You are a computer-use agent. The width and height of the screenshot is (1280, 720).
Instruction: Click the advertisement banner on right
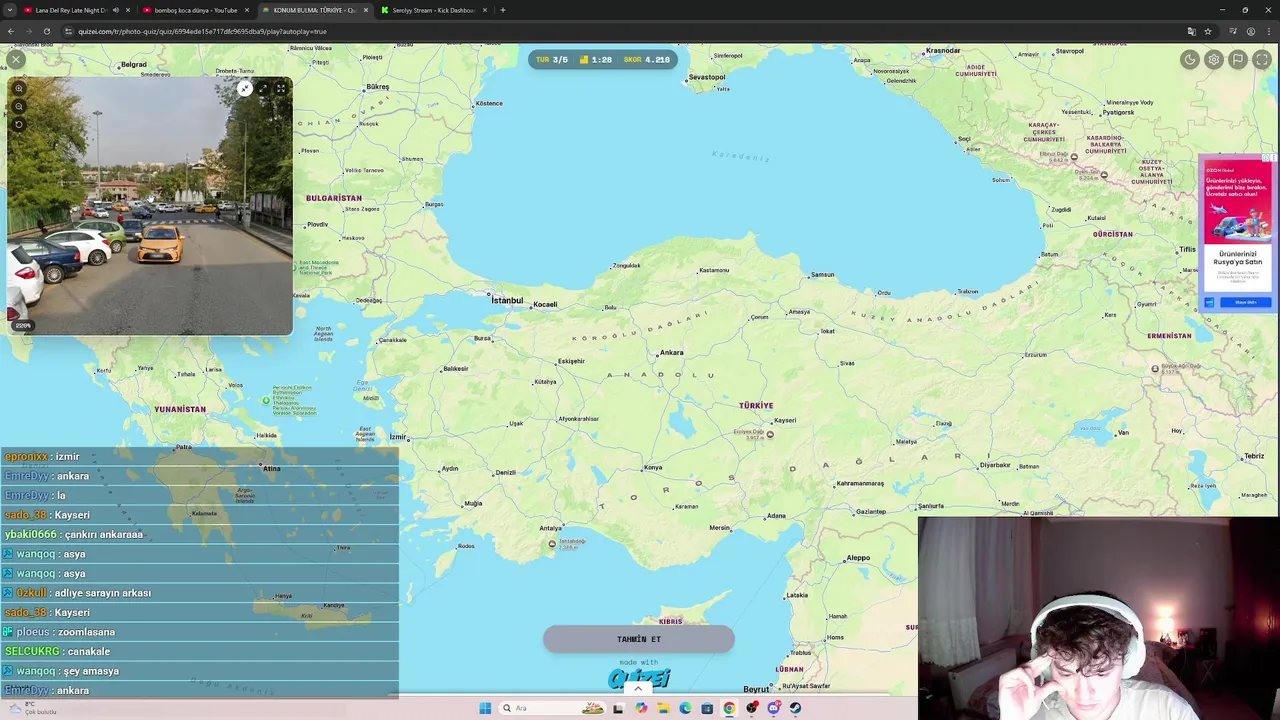1238,233
